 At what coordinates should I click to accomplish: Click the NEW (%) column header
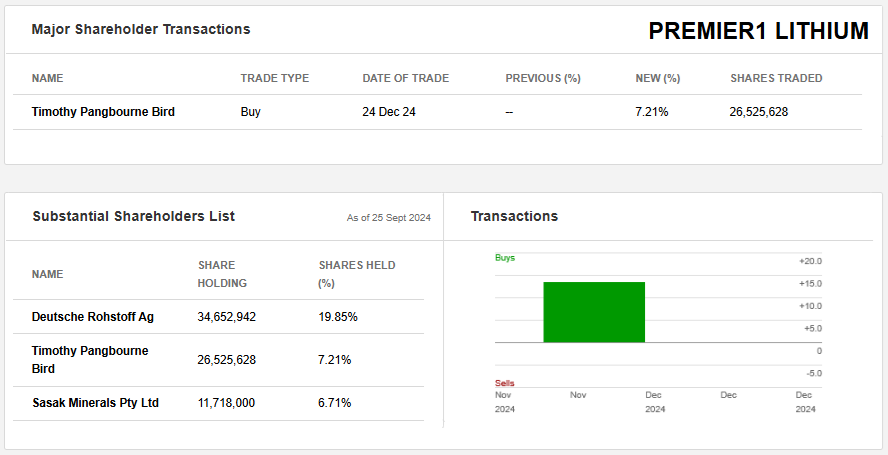[657, 78]
